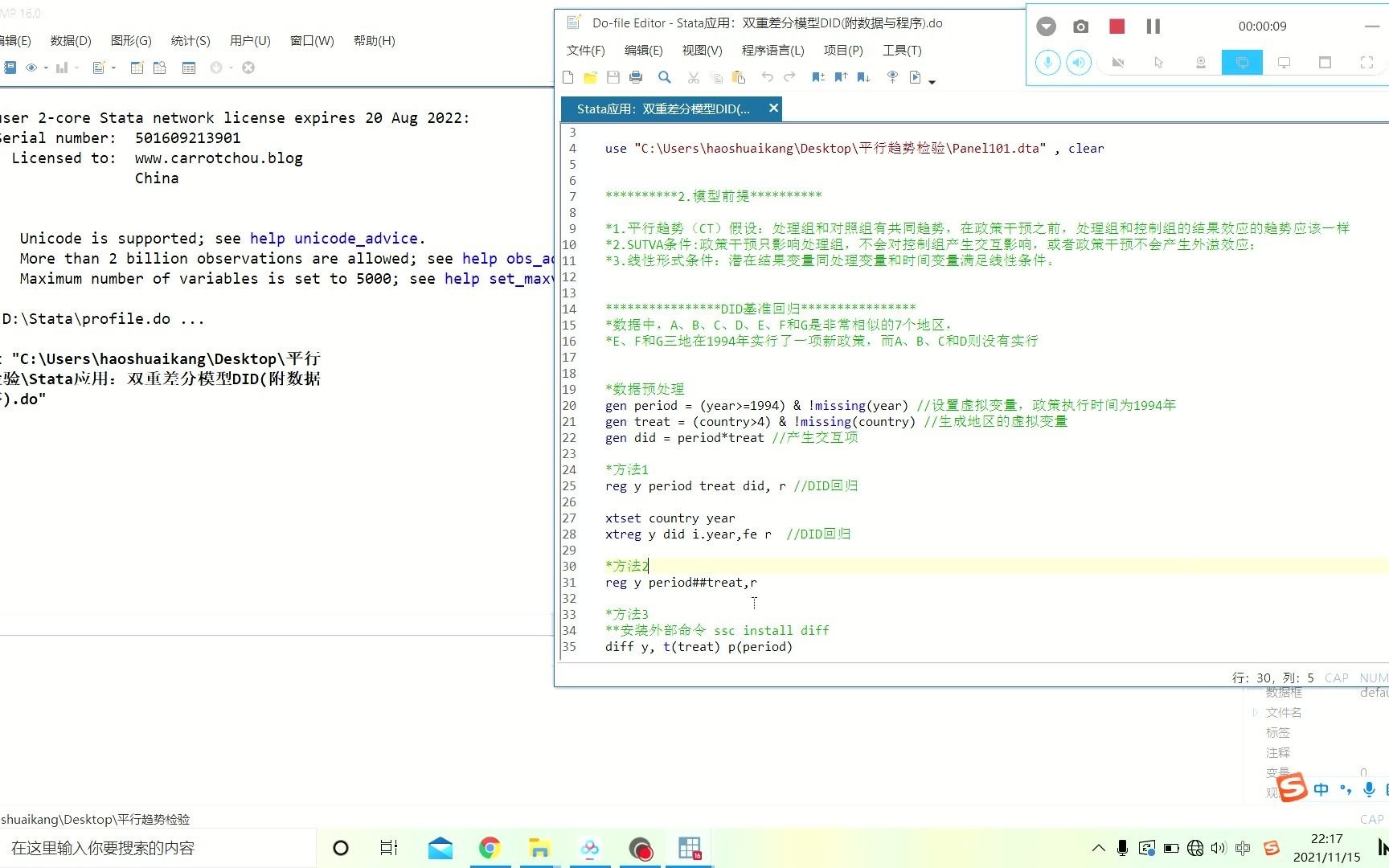Open new Do-file Editor icon in Stata toolbar
Viewport: 1389px width, 868px height.
point(99,68)
